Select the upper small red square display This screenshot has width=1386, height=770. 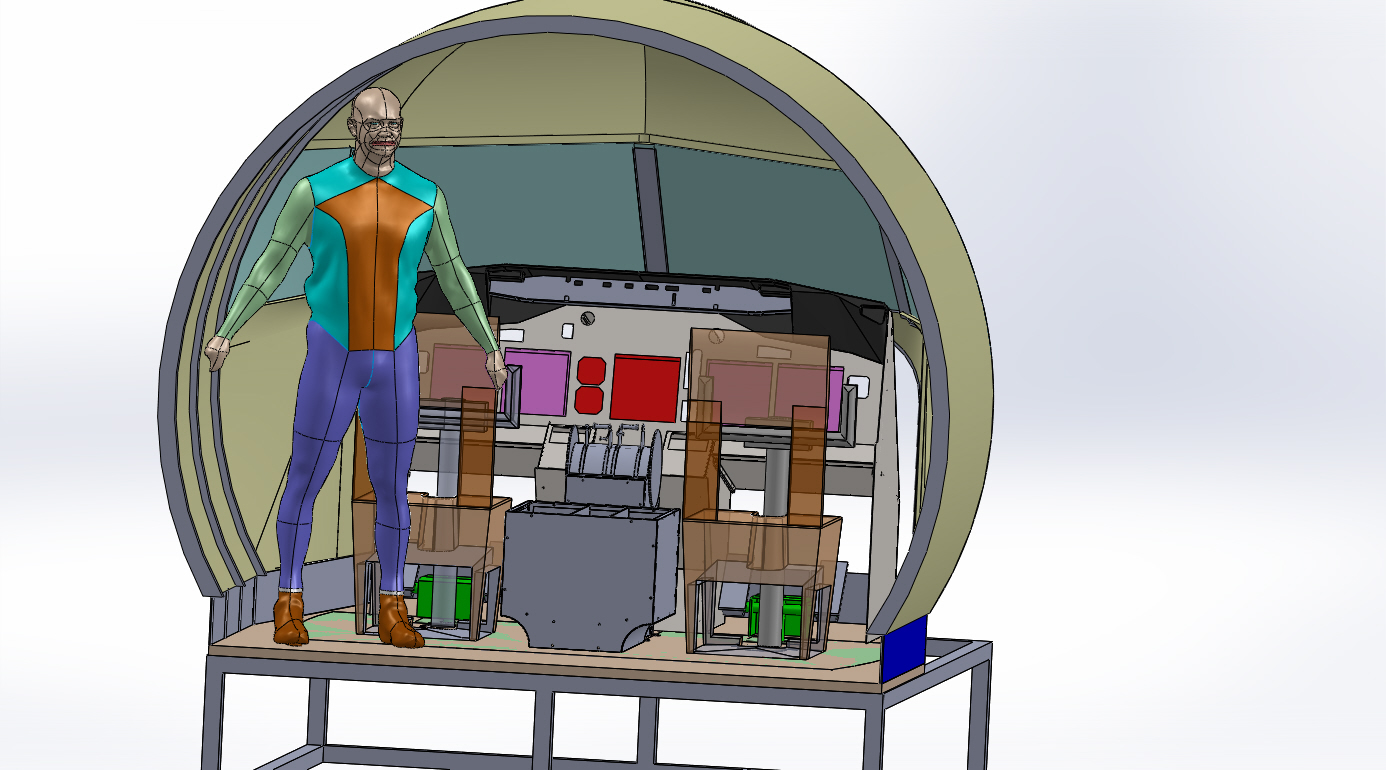point(590,370)
